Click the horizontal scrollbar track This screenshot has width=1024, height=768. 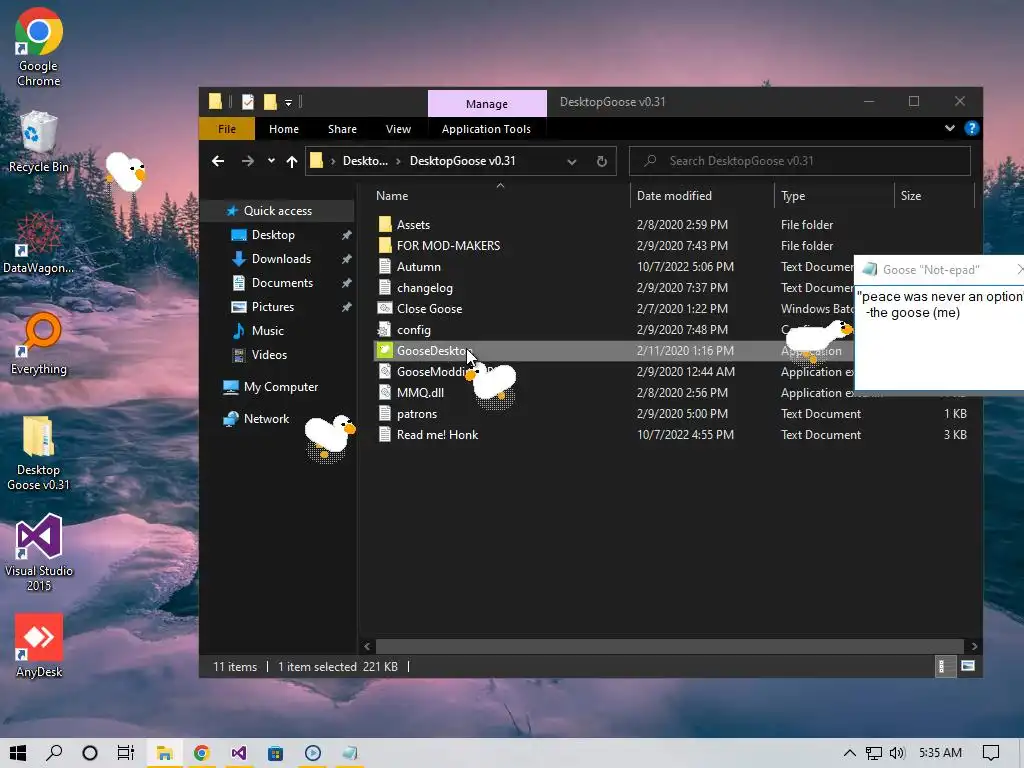tap(670, 646)
